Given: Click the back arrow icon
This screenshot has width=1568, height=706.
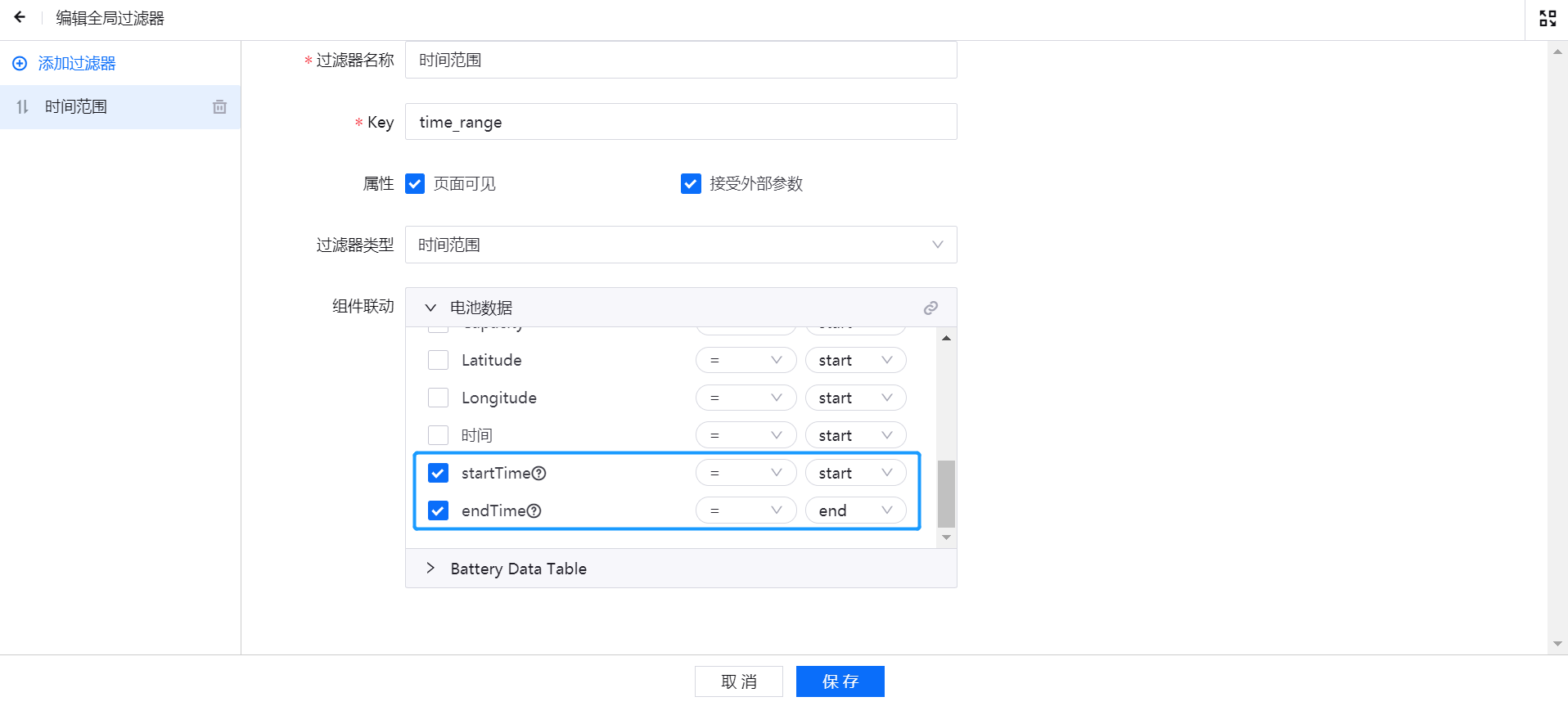Looking at the screenshot, I should point(20,17).
